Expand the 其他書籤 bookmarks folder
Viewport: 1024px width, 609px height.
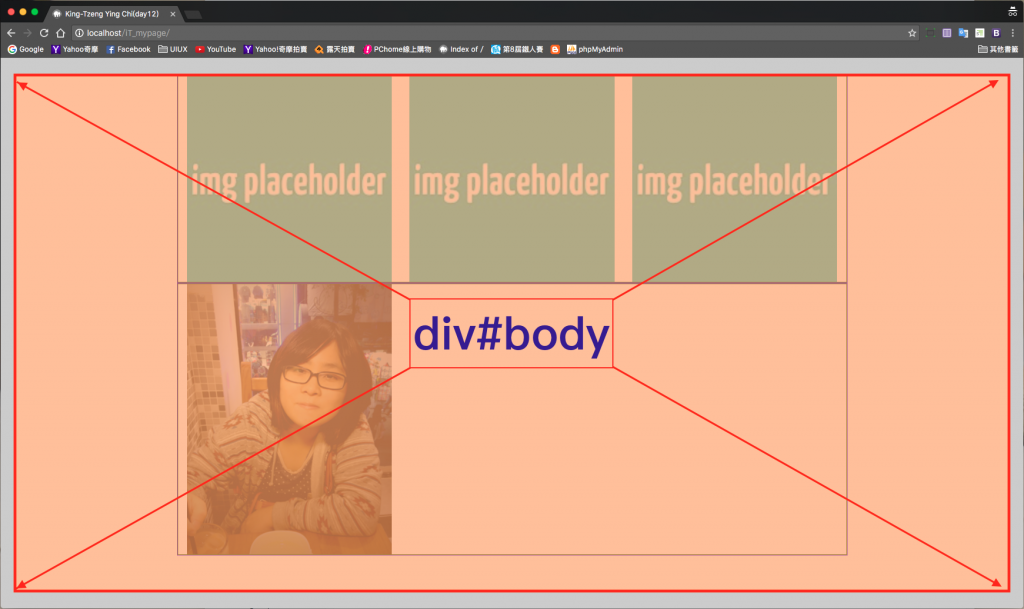coord(998,49)
